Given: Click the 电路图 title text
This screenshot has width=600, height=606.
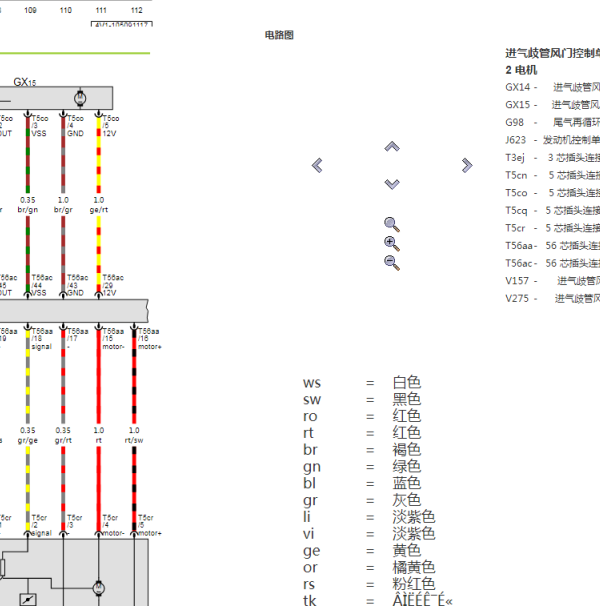Looking at the screenshot, I should pos(279,35).
